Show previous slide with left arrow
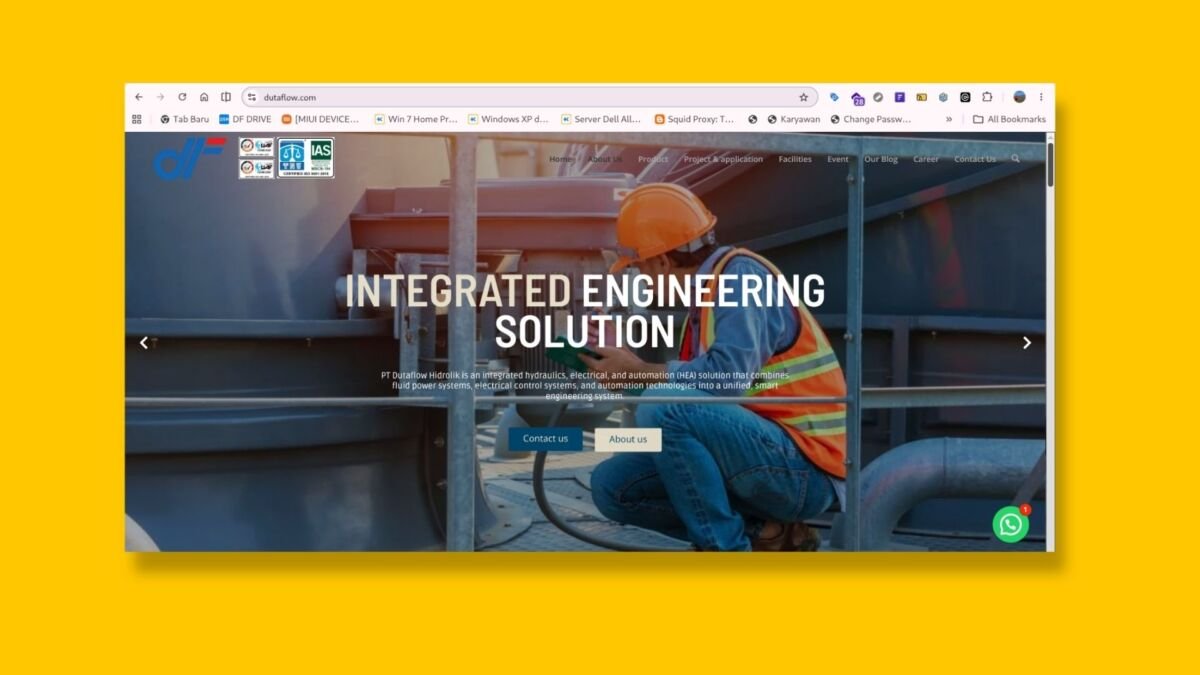1200x675 pixels. pos(144,343)
